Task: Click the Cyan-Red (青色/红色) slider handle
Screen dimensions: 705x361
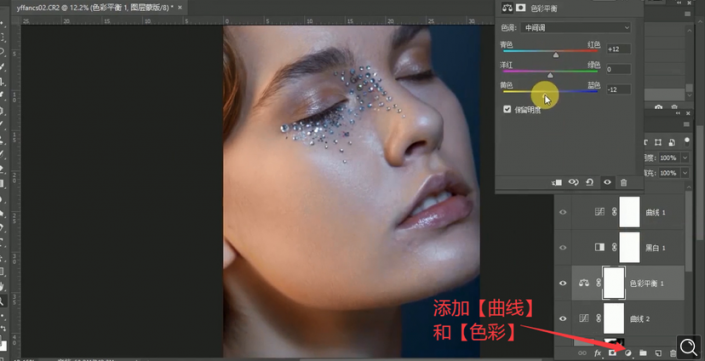Action: click(556, 55)
